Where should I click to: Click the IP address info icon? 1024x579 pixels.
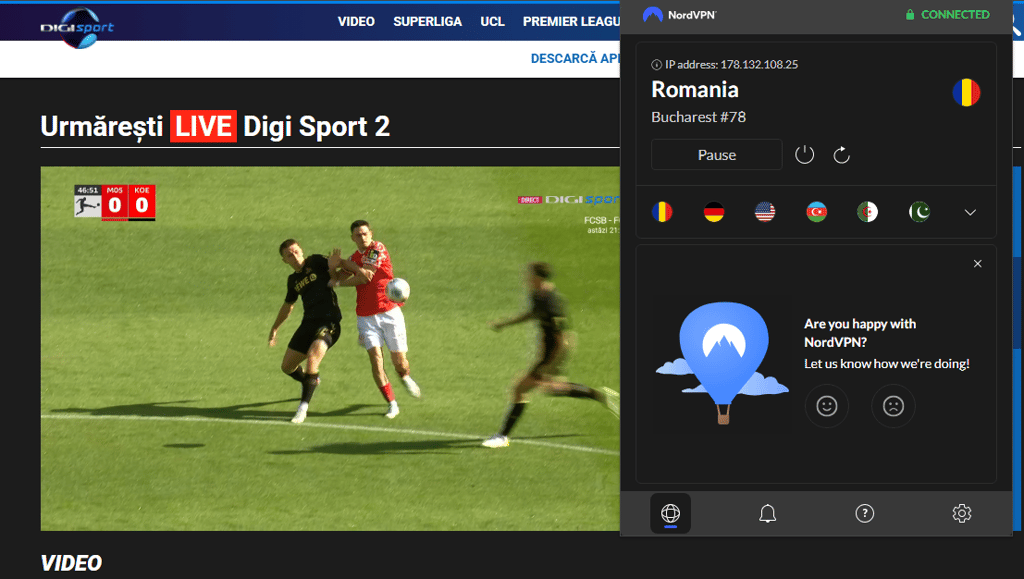(x=656, y=65)
